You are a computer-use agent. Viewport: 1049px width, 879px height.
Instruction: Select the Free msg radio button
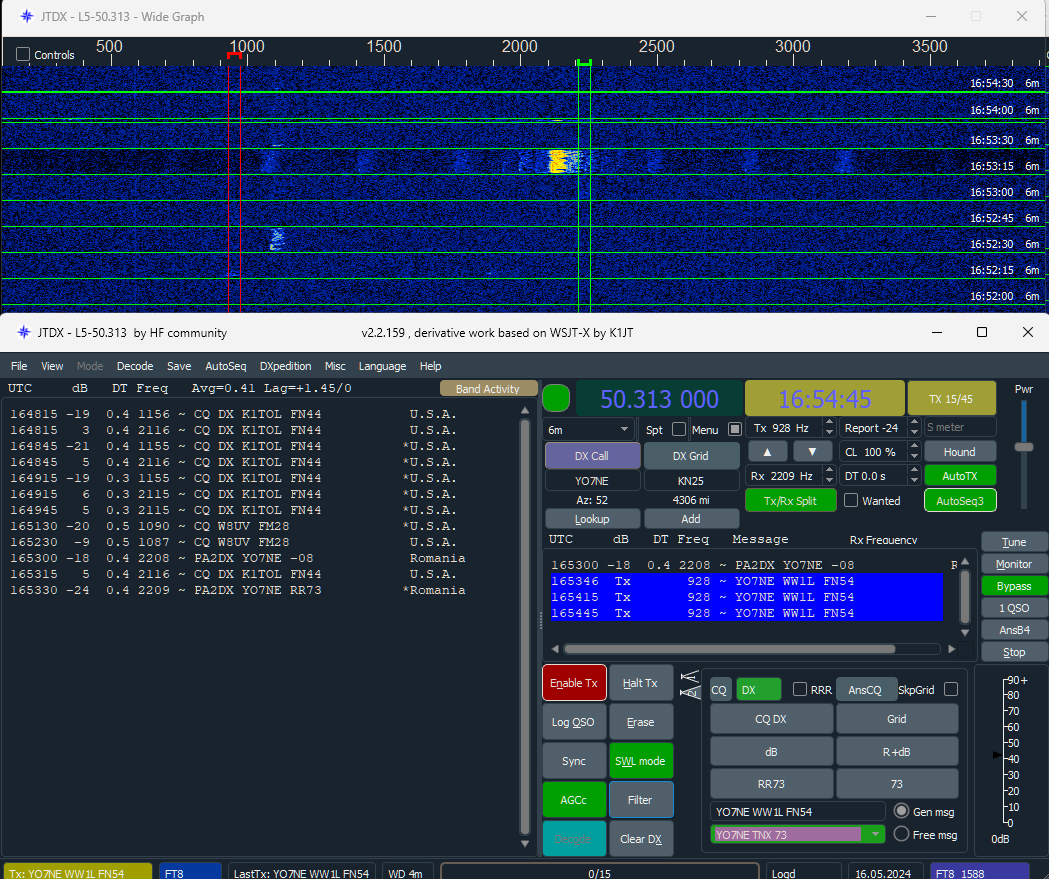[x=901, y=834]
